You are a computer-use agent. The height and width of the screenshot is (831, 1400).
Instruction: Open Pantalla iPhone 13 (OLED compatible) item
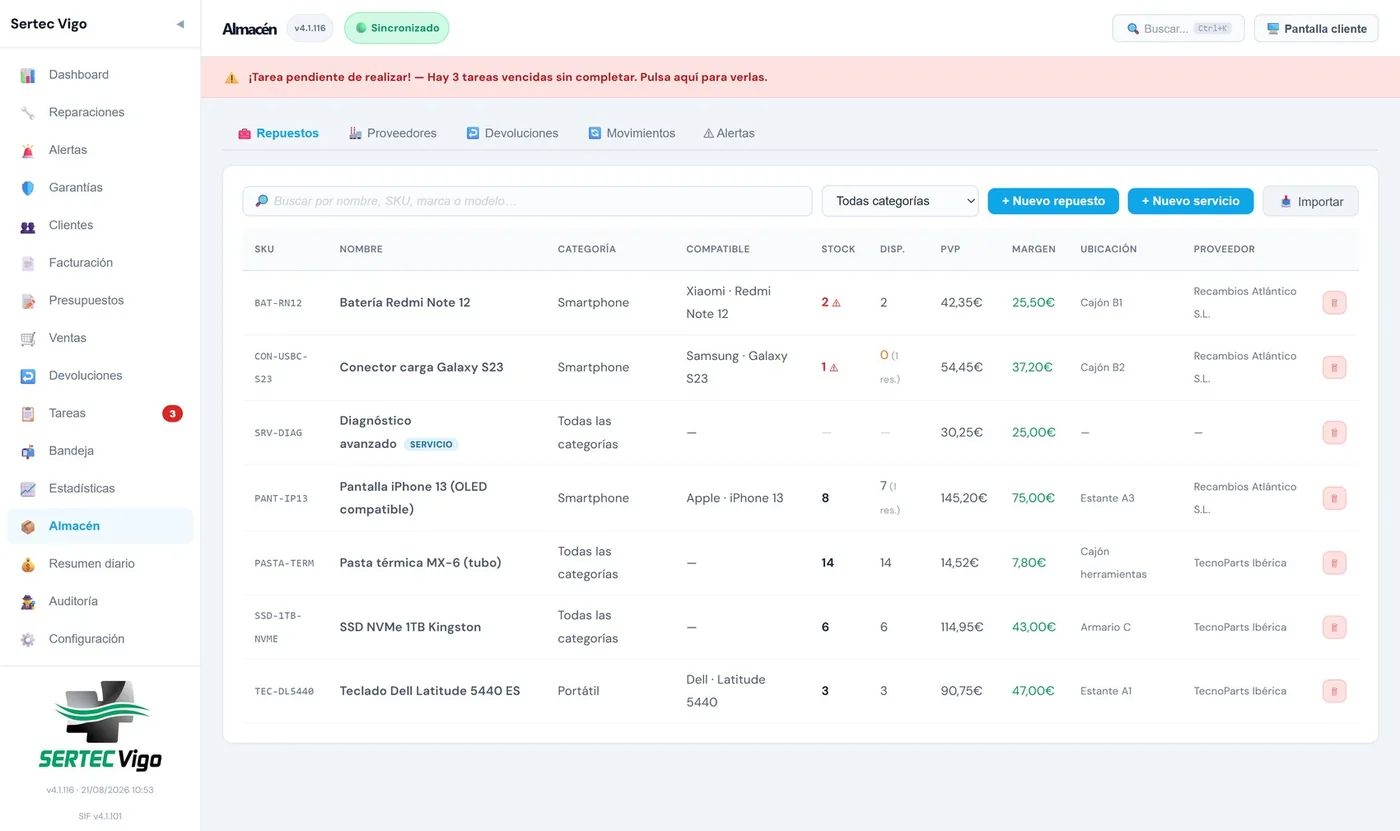pos(414,498)
